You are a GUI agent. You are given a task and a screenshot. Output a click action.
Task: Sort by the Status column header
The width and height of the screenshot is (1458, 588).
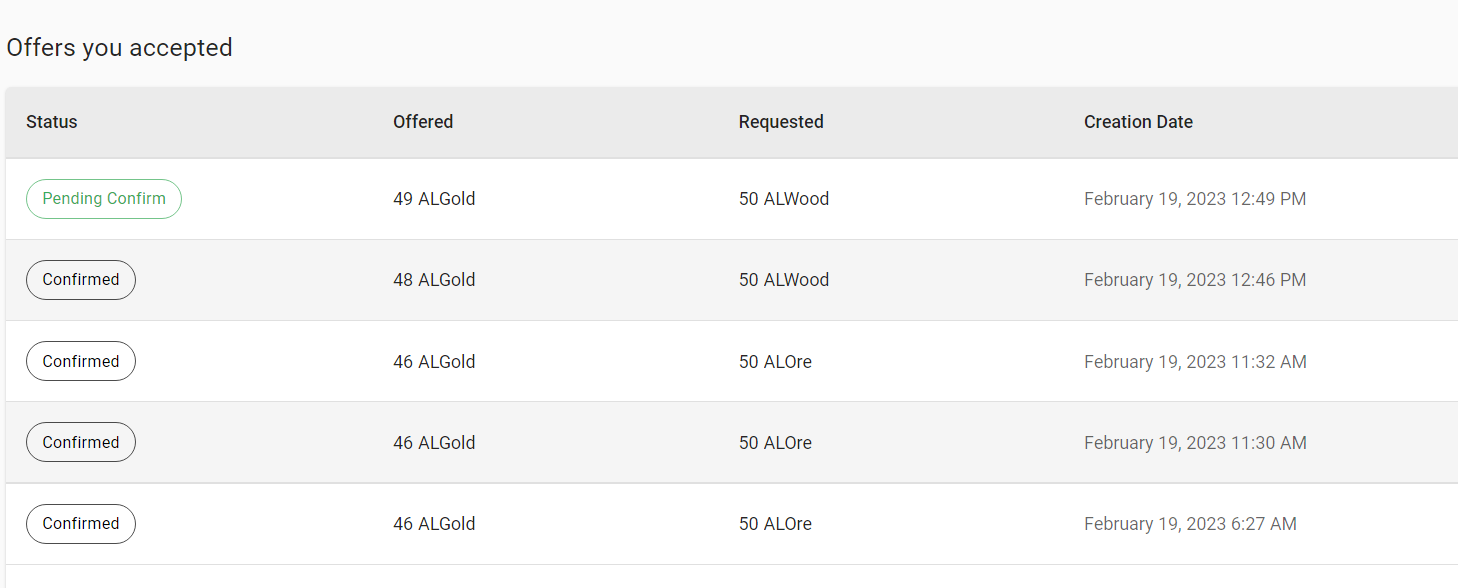(x=51, y=121)
